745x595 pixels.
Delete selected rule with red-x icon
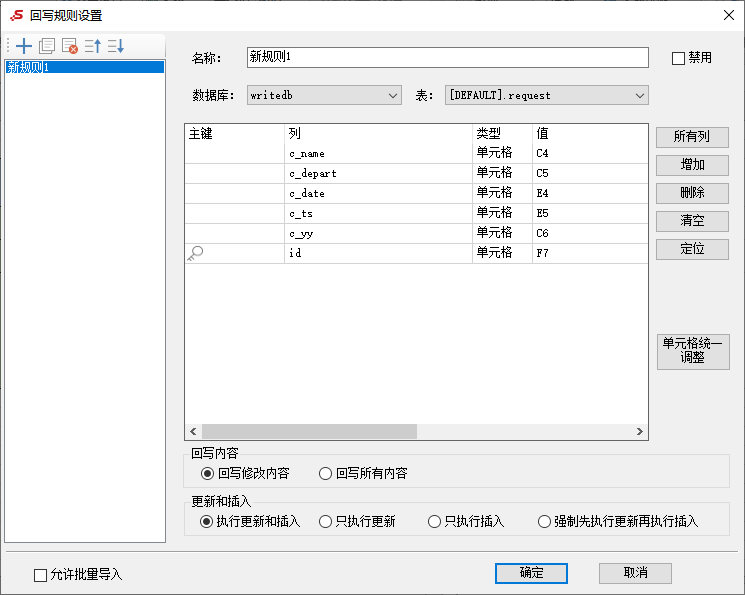[70, 46]
